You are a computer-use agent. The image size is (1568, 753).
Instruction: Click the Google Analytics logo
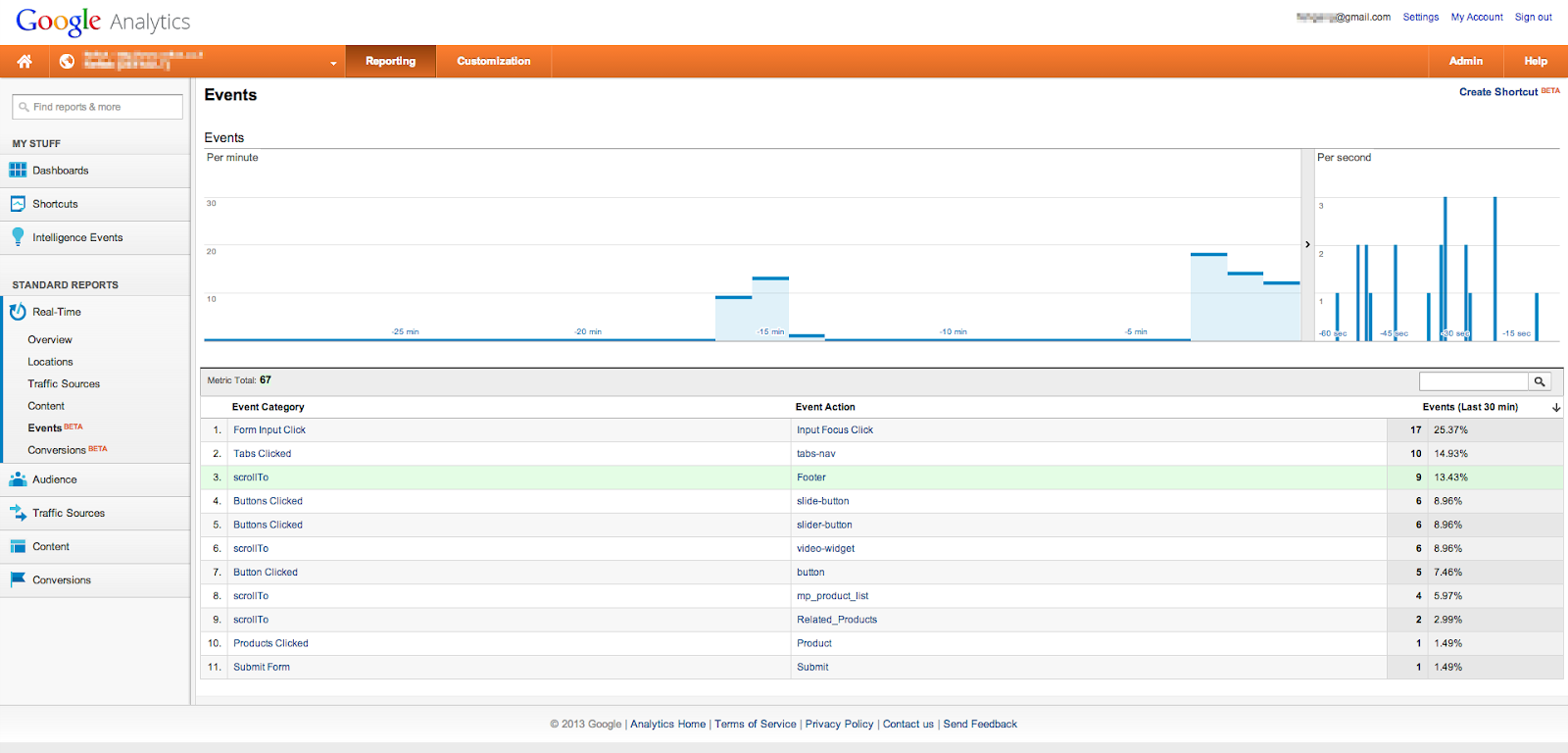pyautogui.click(x=103, y=21)
